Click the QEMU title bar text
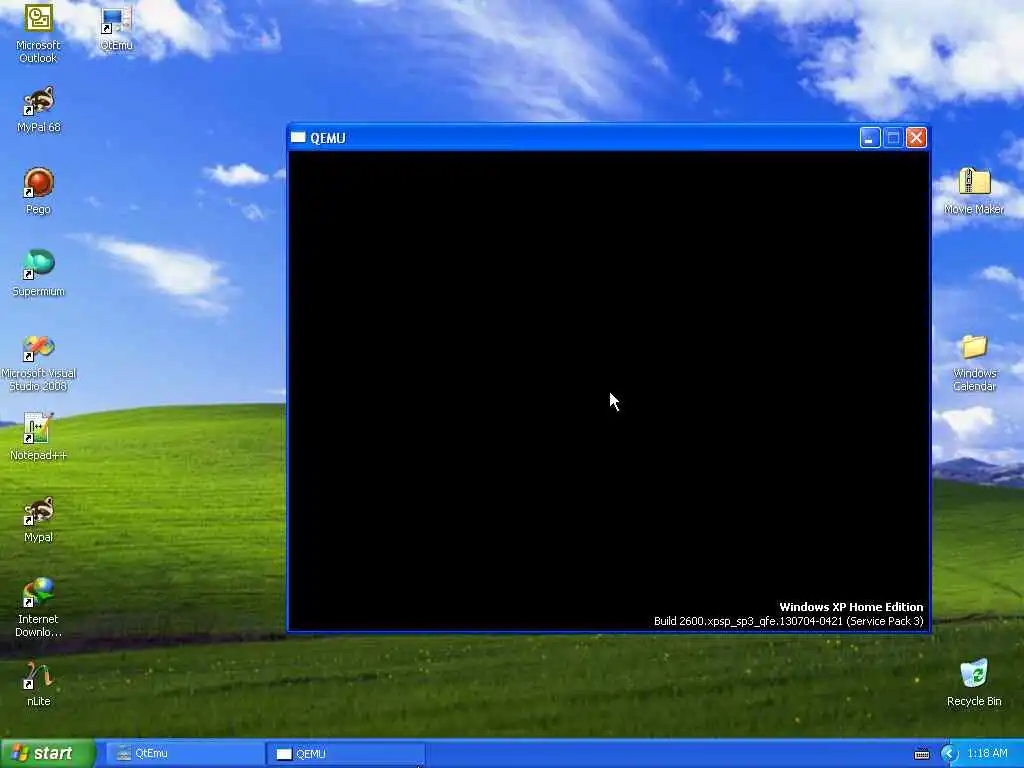 pos(328,138)
